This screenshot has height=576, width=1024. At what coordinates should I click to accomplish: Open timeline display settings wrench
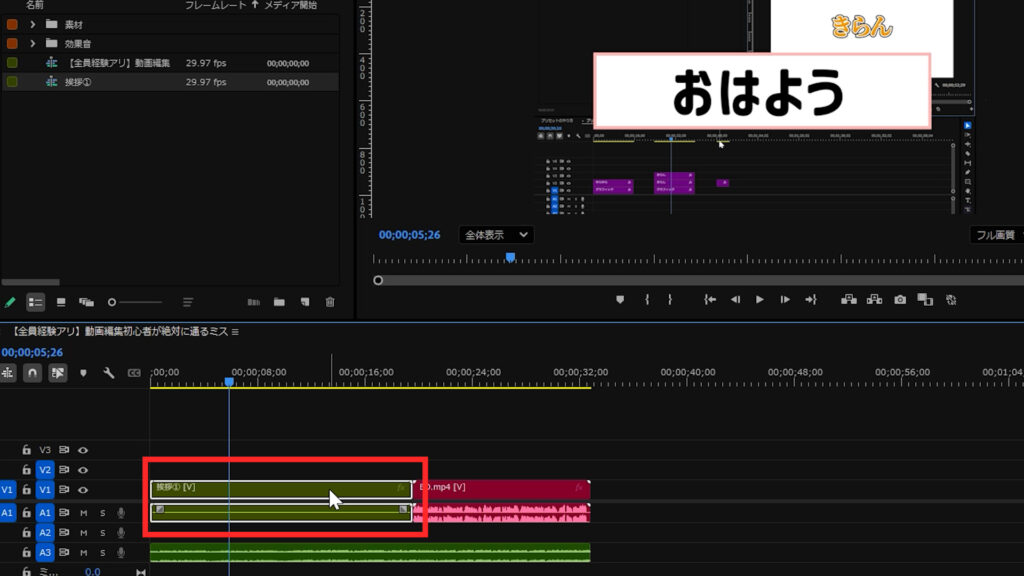point(108,373)
